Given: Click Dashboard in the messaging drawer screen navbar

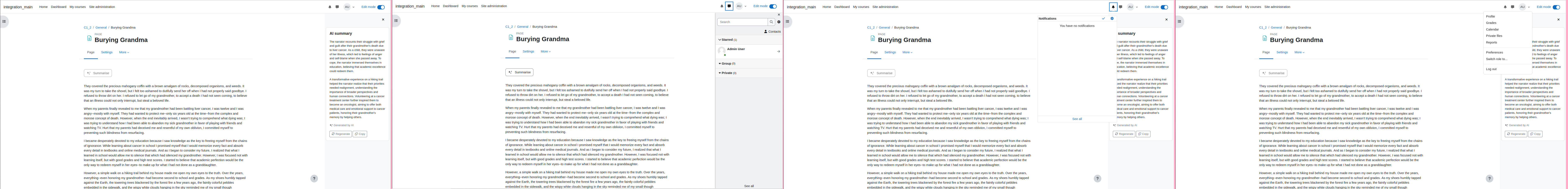Looking at the screenshot, I should (450, 6).
